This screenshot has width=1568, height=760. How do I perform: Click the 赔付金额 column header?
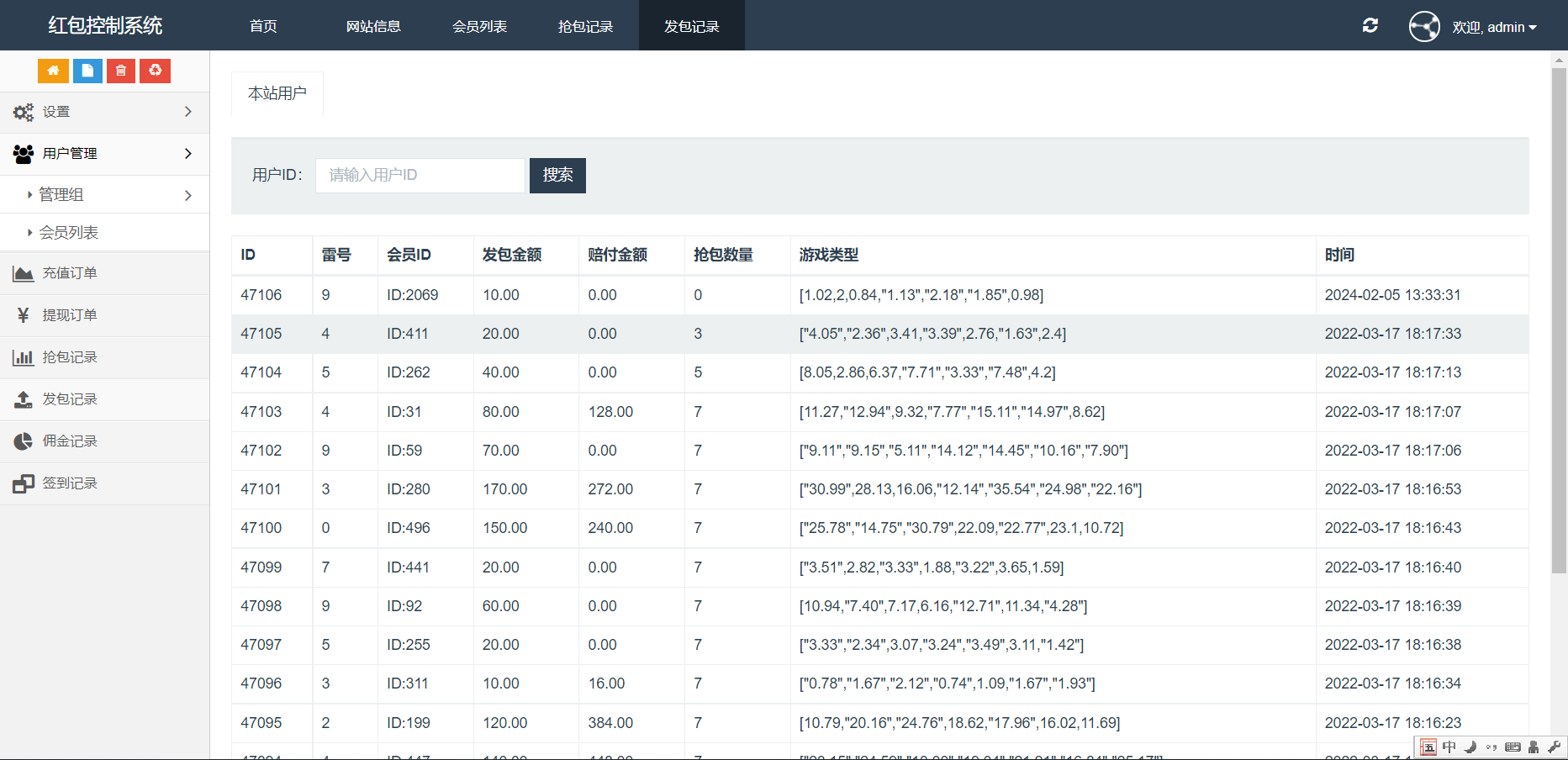click(x=618, y=255)
